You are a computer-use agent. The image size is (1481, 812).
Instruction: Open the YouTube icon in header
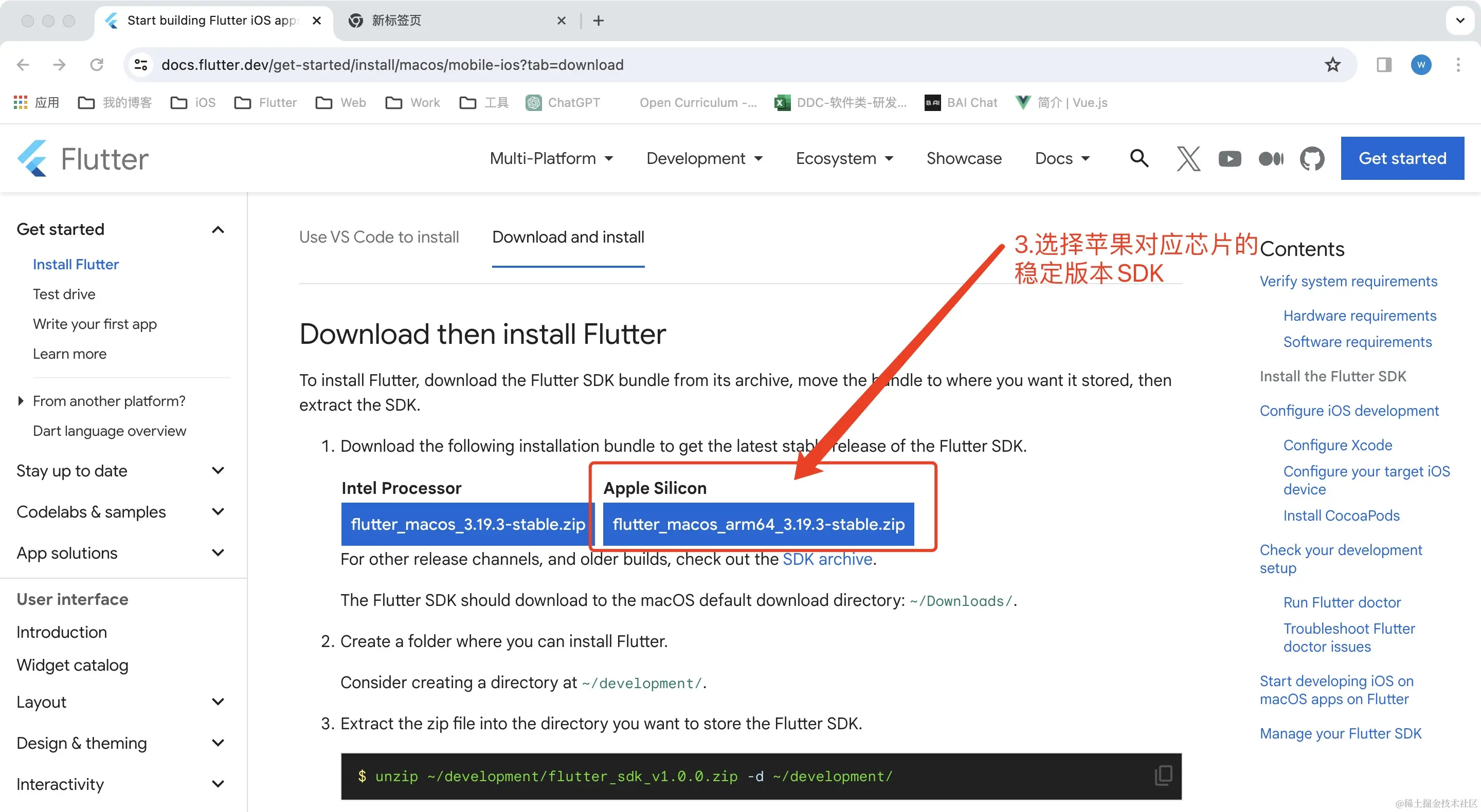pos(1229,158)
